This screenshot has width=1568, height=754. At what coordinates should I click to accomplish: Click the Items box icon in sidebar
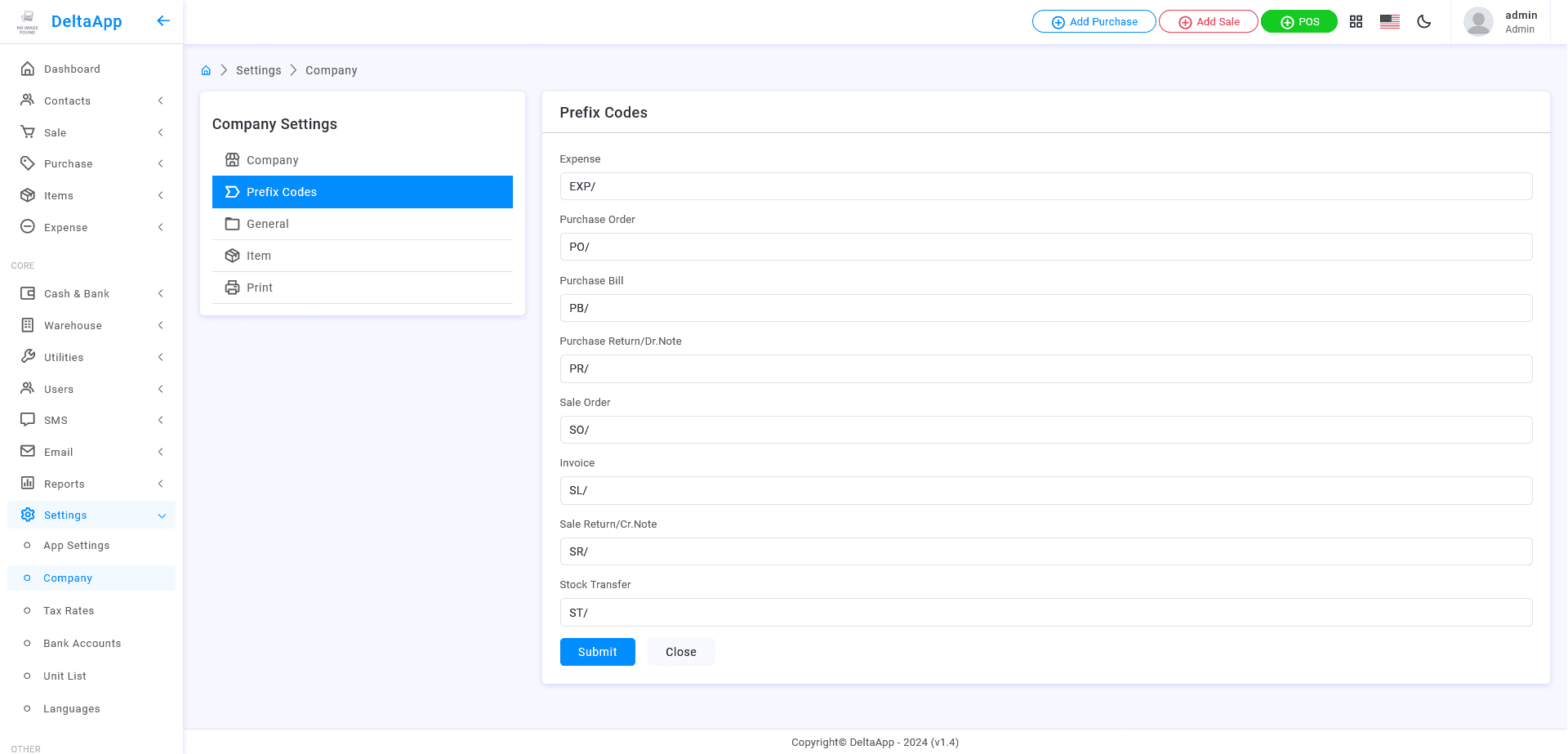(x=28, y=195)
